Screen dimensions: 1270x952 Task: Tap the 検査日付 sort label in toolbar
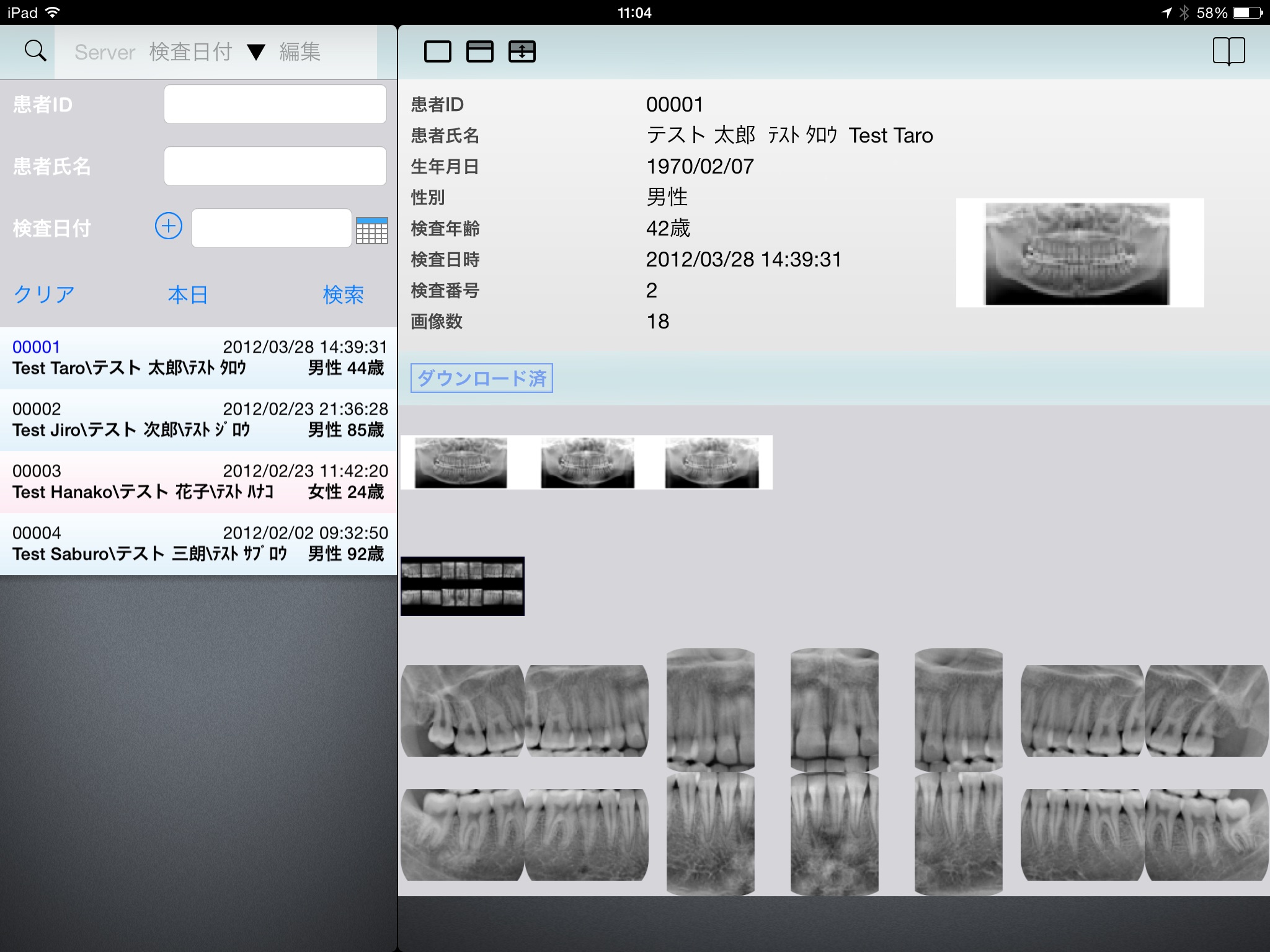pyautogui.click(x=191, y=52)
